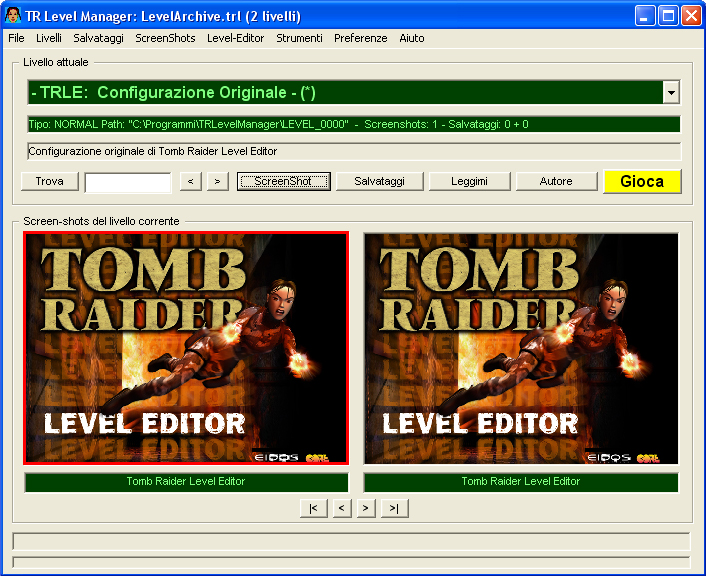Open the Preferenze menu
The width and height of the screenshot is (706, 576).
point(361,38)
